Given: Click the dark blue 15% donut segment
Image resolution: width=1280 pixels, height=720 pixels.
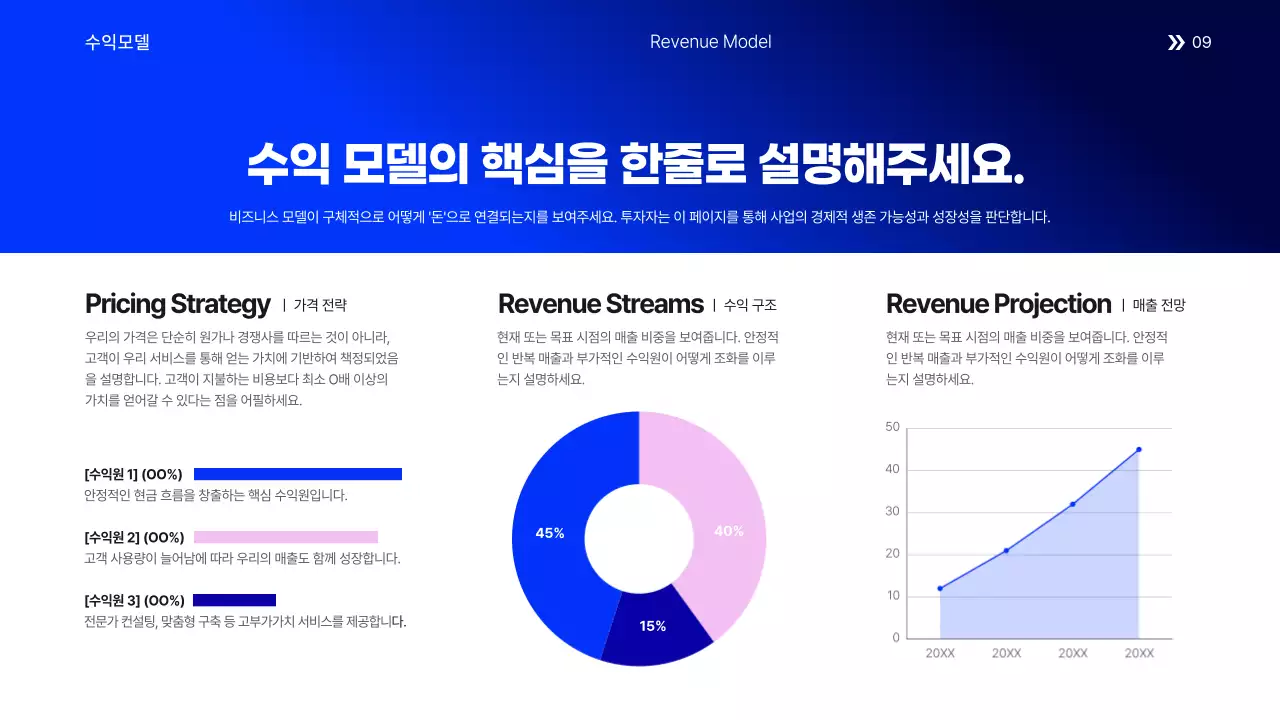Looking at the screenshot, I should [x=653, y=626].
